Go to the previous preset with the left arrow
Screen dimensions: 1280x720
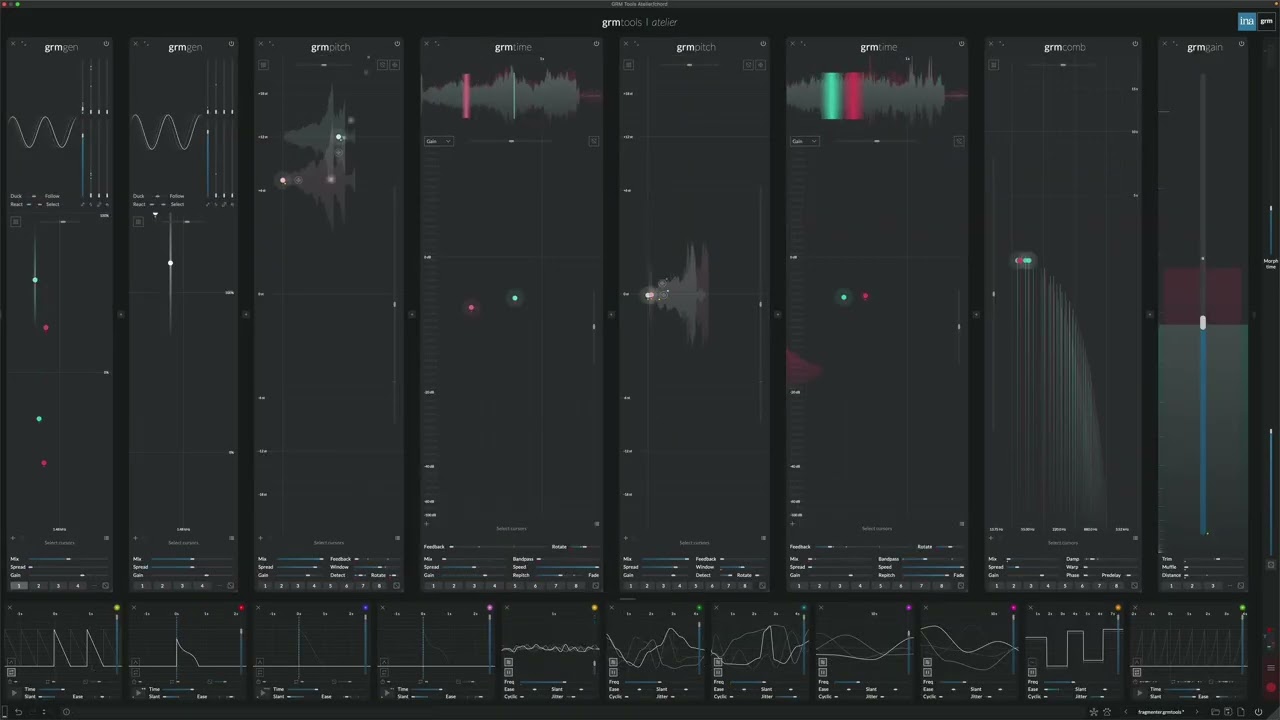point(1126,712)
